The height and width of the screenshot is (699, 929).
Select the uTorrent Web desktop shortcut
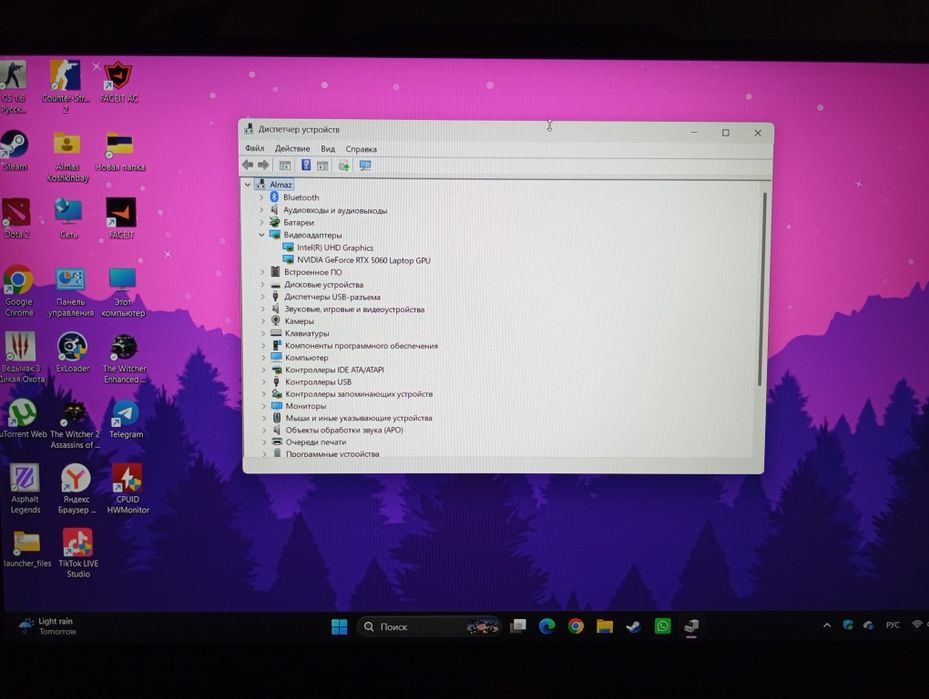tap(23, 419)
